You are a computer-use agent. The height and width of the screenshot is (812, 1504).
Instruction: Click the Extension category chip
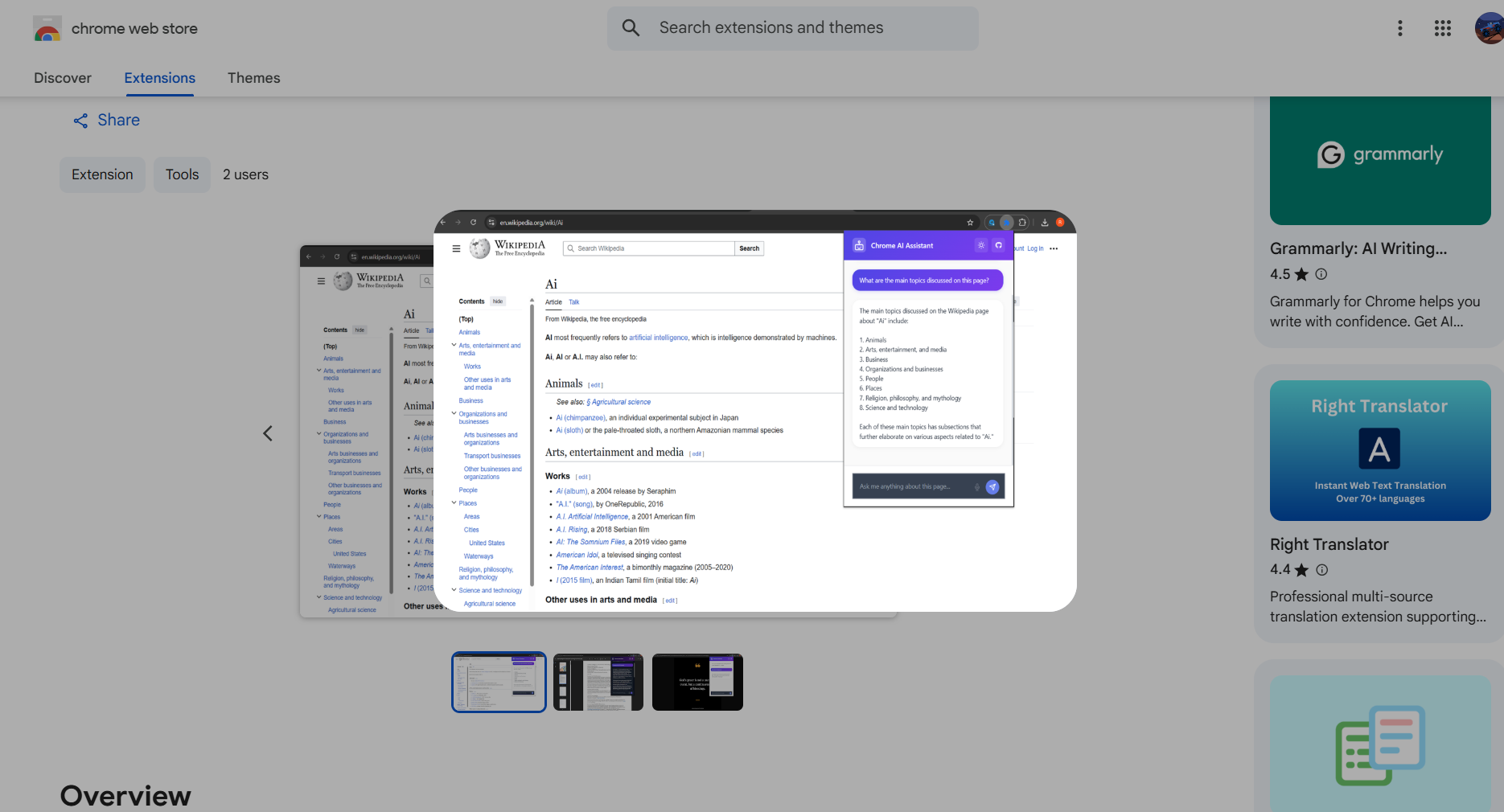pyautogui.click(x=102, y=174)
